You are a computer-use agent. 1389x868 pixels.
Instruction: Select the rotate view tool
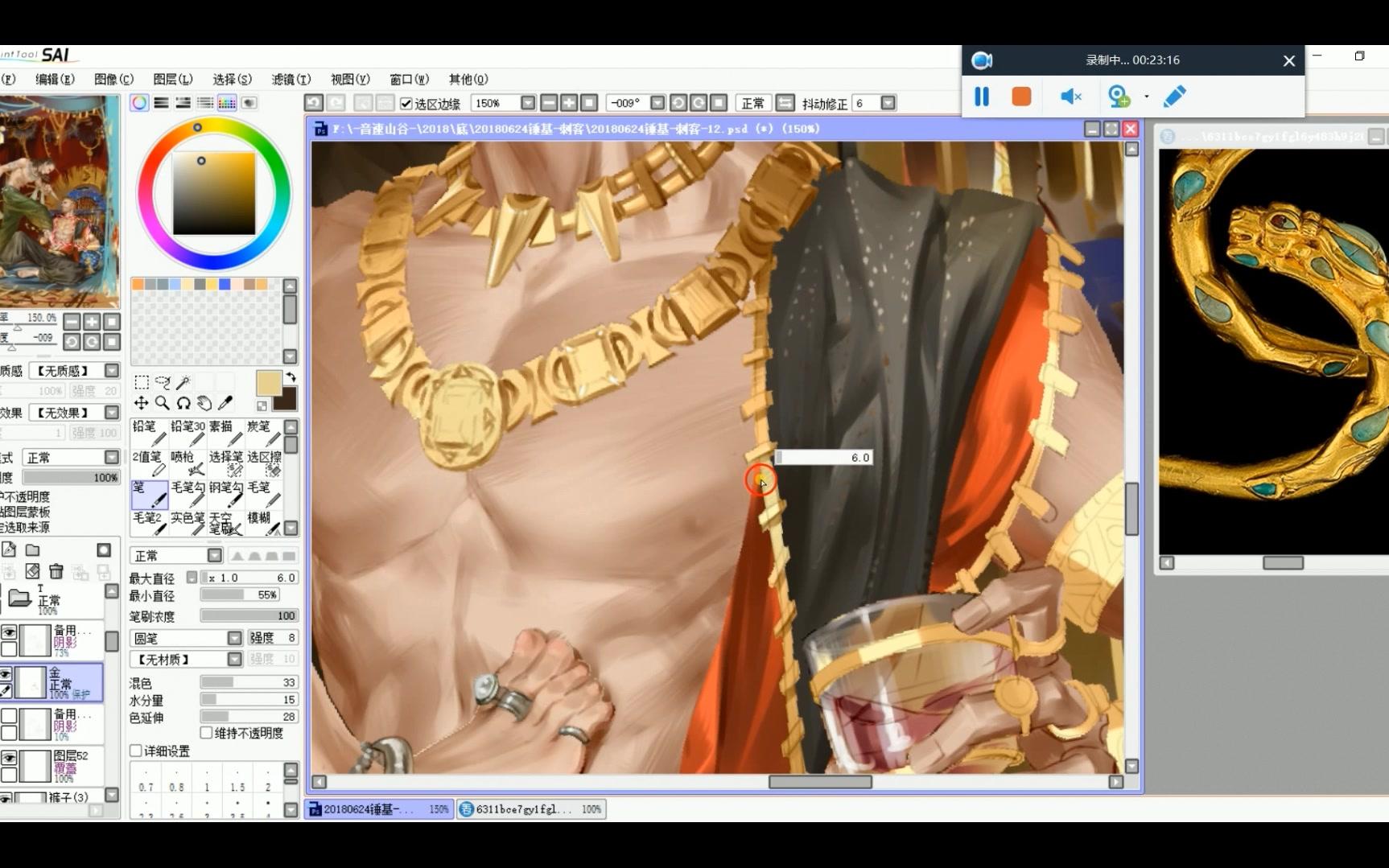pyautogui.click(x=183, y=403)
